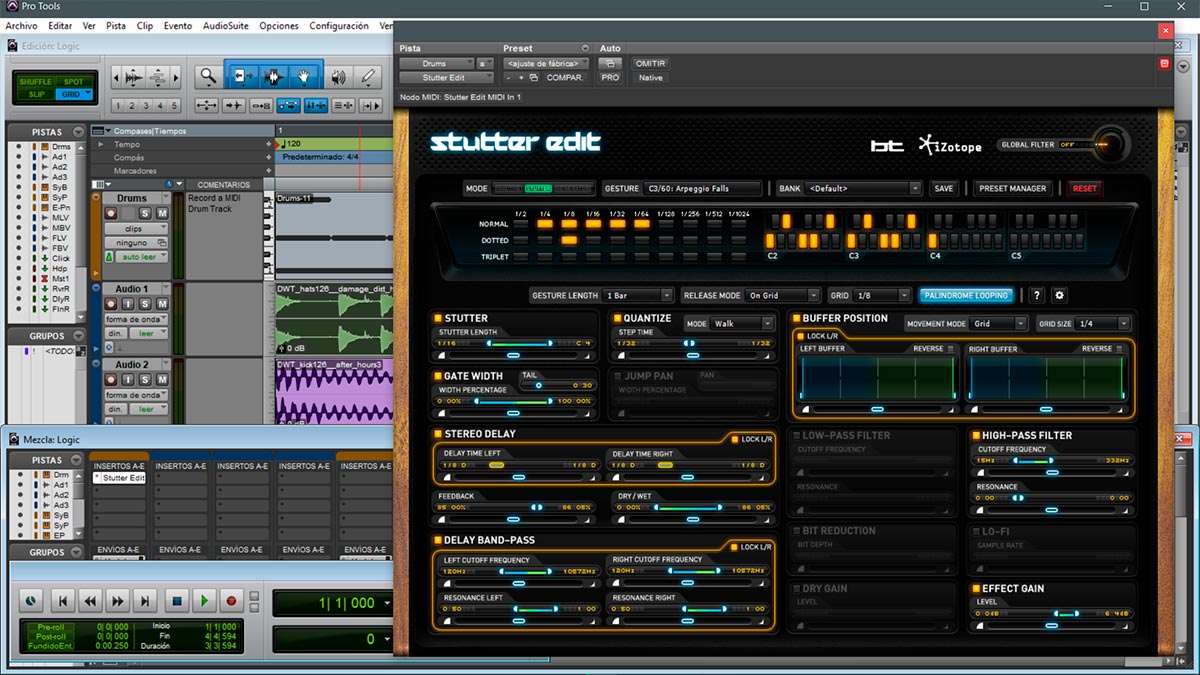
Task: Click the rewind button in transport
Action: [x=90, y=601]
